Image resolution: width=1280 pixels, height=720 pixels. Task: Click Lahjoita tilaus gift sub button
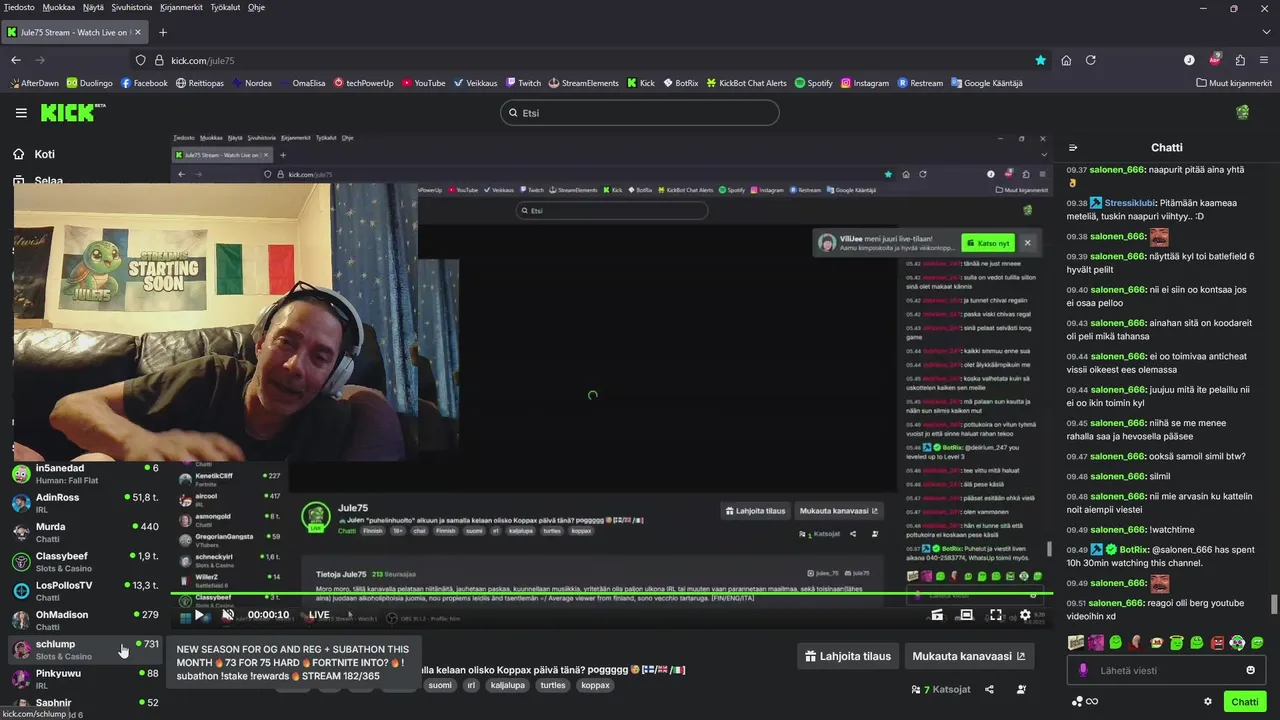(849, 656)
